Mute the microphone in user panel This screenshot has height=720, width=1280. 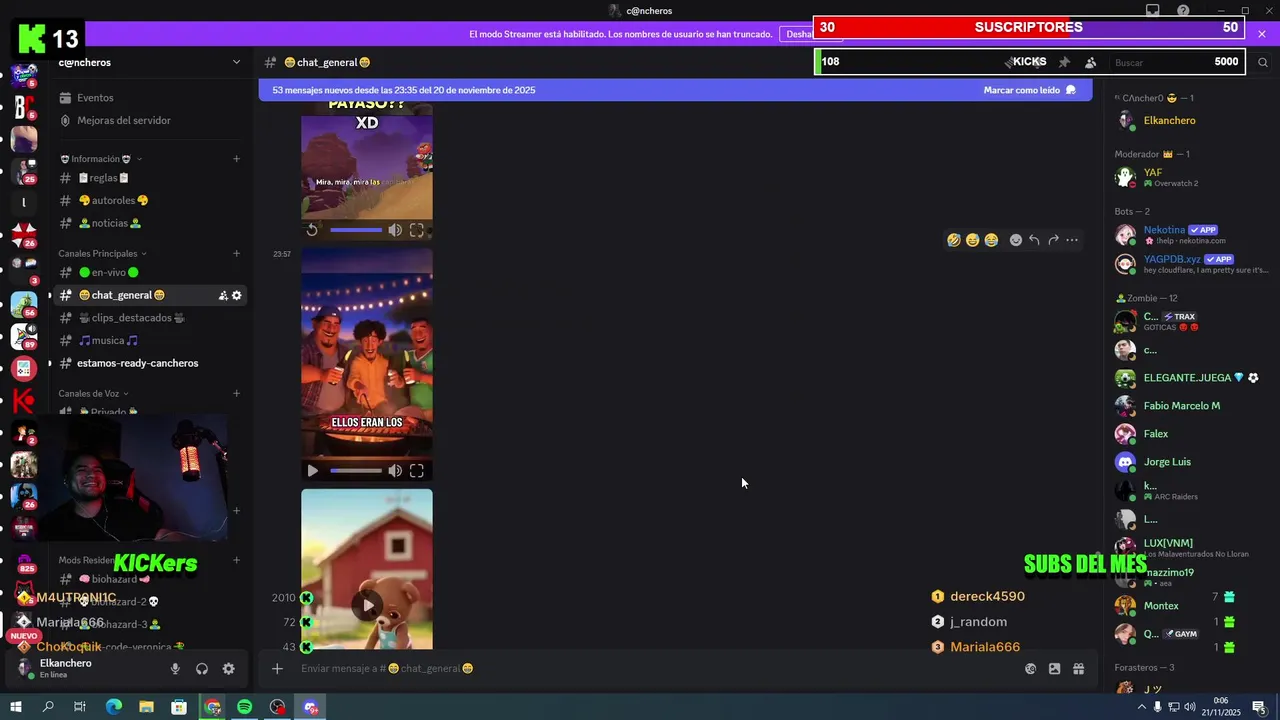click(x=175, y=669)
